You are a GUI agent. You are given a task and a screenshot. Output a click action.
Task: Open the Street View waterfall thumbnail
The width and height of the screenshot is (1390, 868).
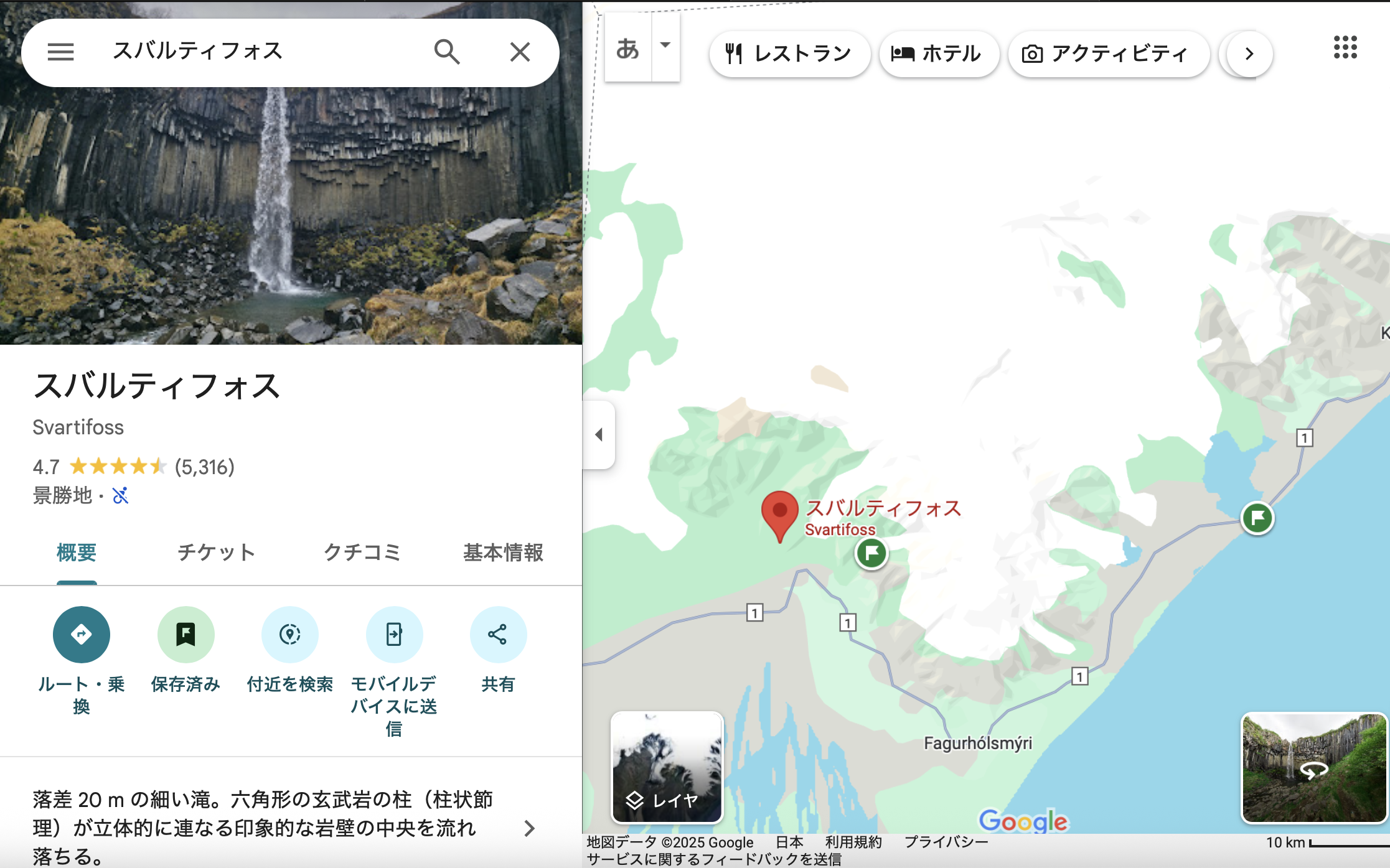(x=1314, y=767)
